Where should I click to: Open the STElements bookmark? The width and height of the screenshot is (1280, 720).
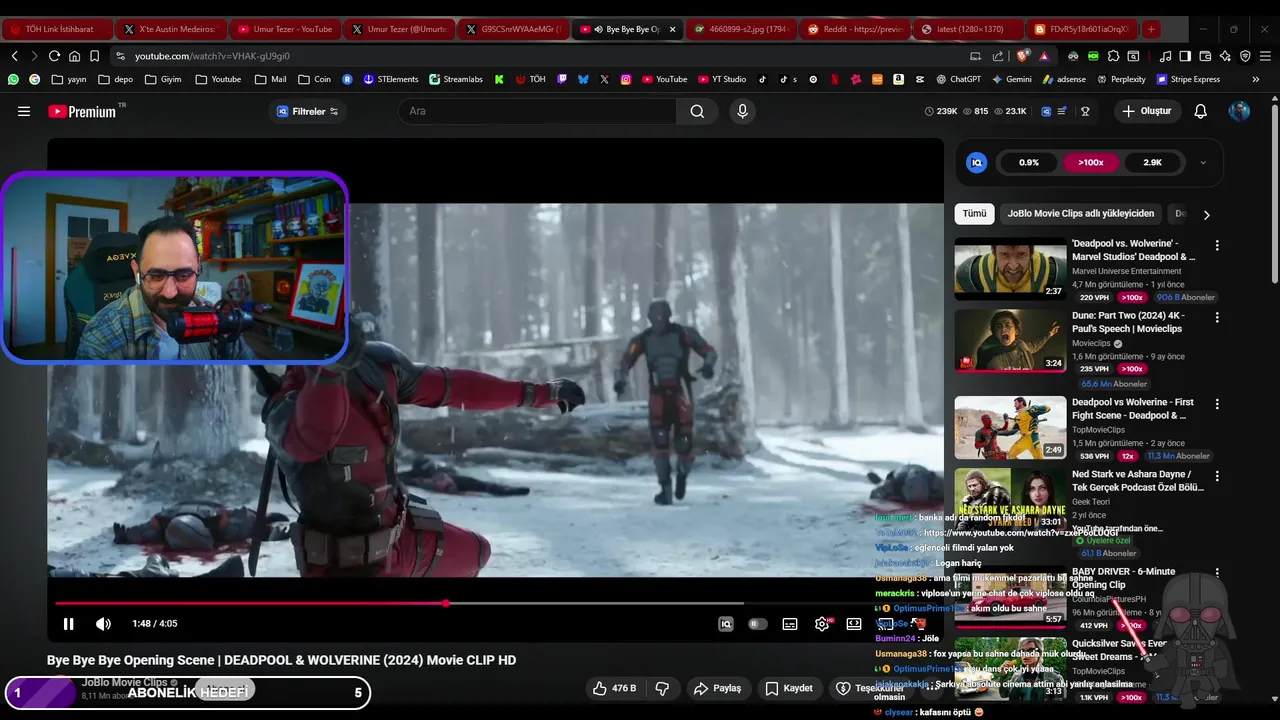pos(391,79)
